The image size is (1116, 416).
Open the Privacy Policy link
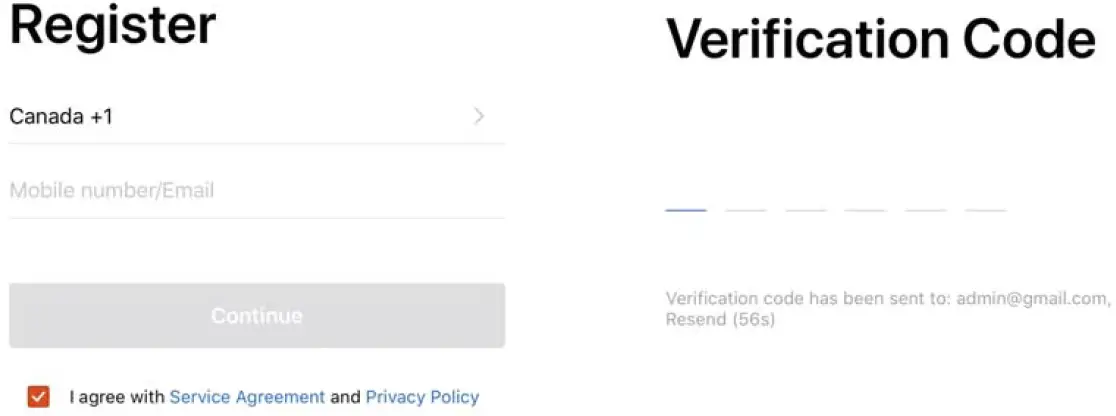point(422,397)
